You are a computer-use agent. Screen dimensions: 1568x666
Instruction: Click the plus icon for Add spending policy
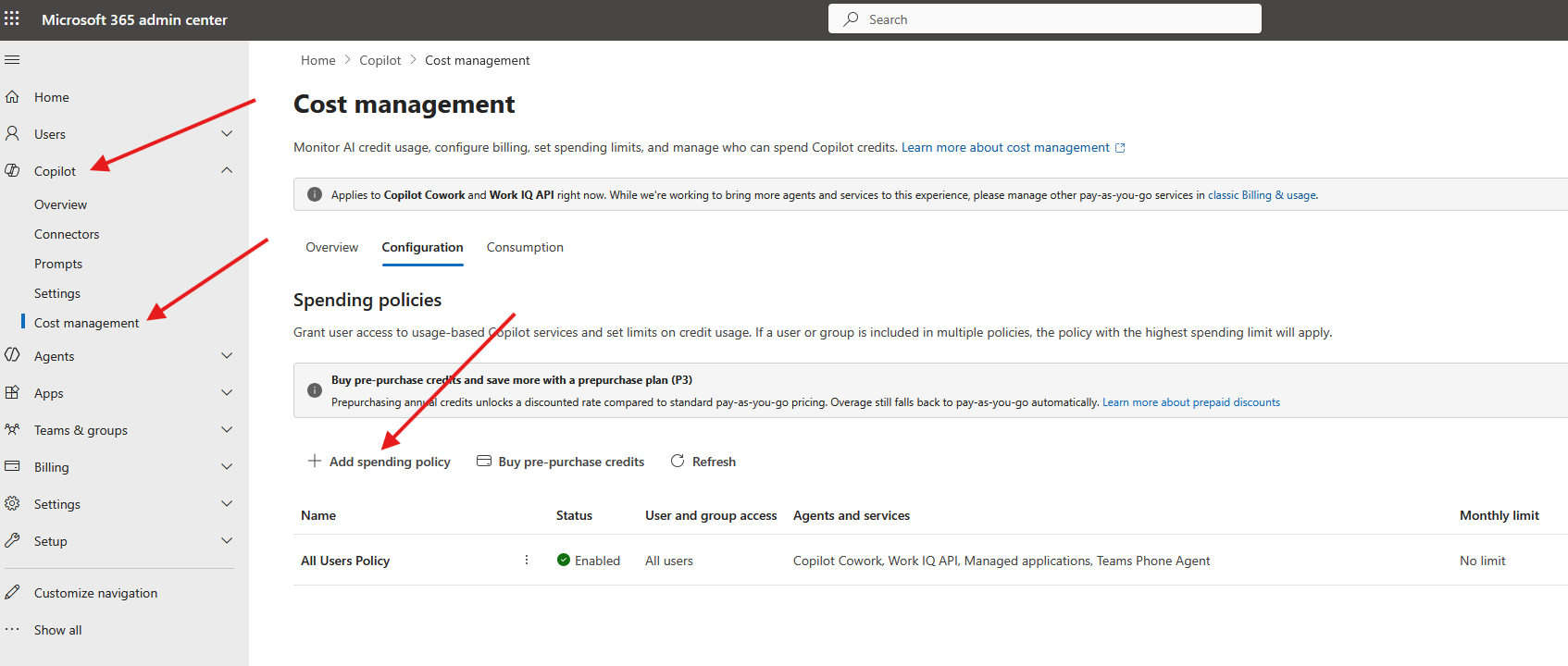click(315, 461)
